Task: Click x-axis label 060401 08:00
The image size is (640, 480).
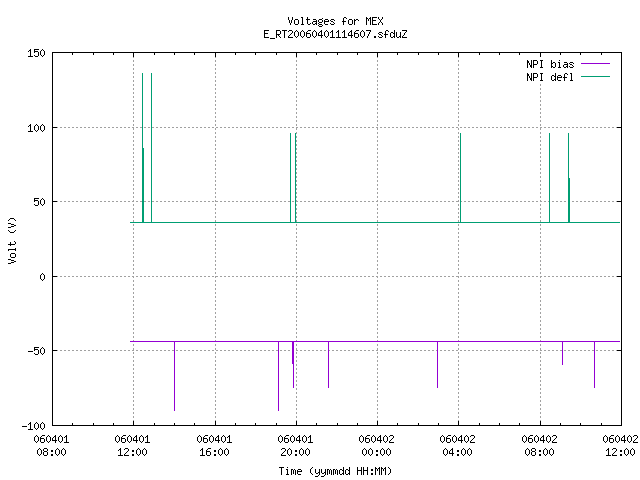Action: click(x=51, y=446)
